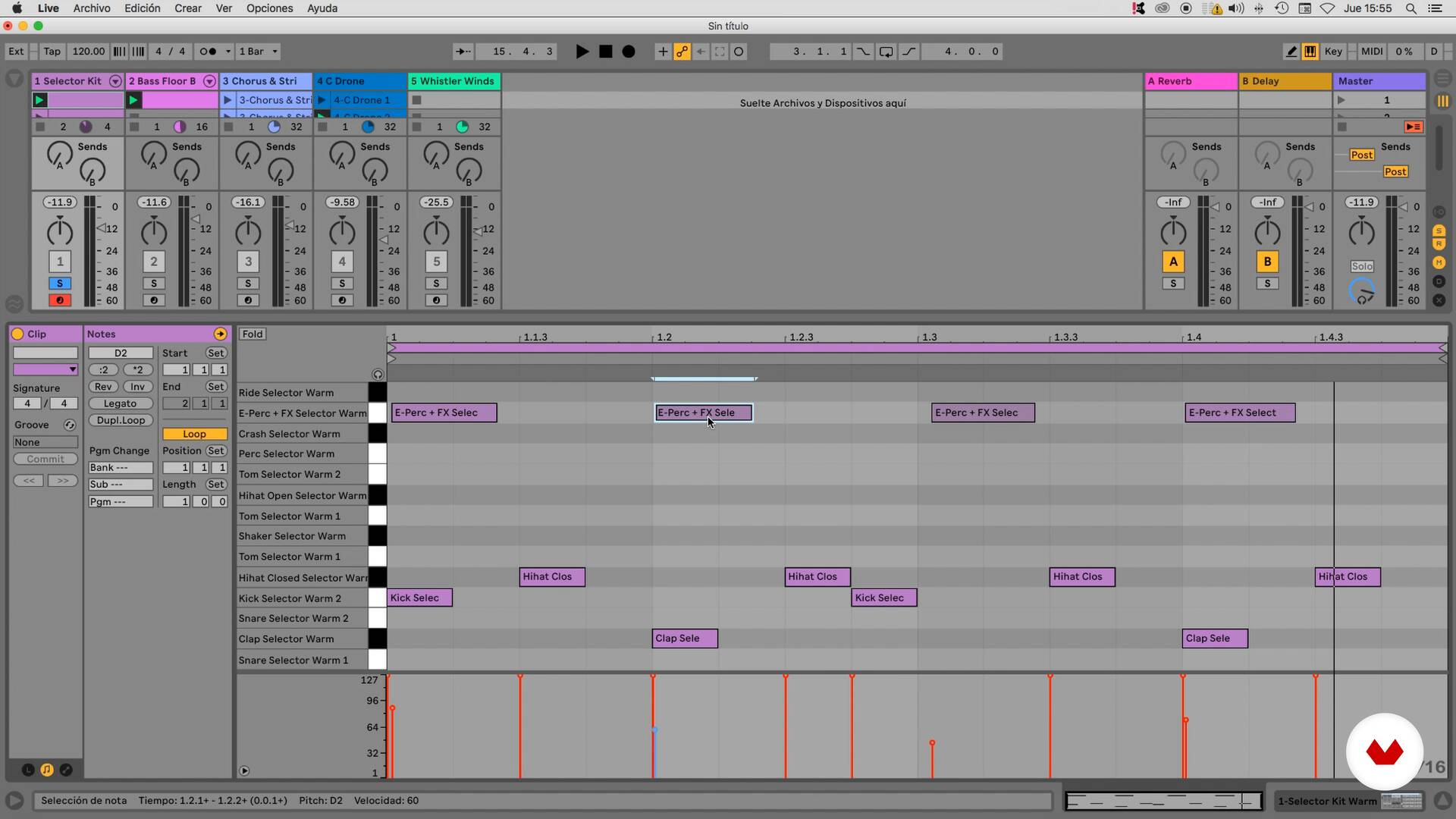
Task: Toggle Punch-In switch
Action: (863, 52)
